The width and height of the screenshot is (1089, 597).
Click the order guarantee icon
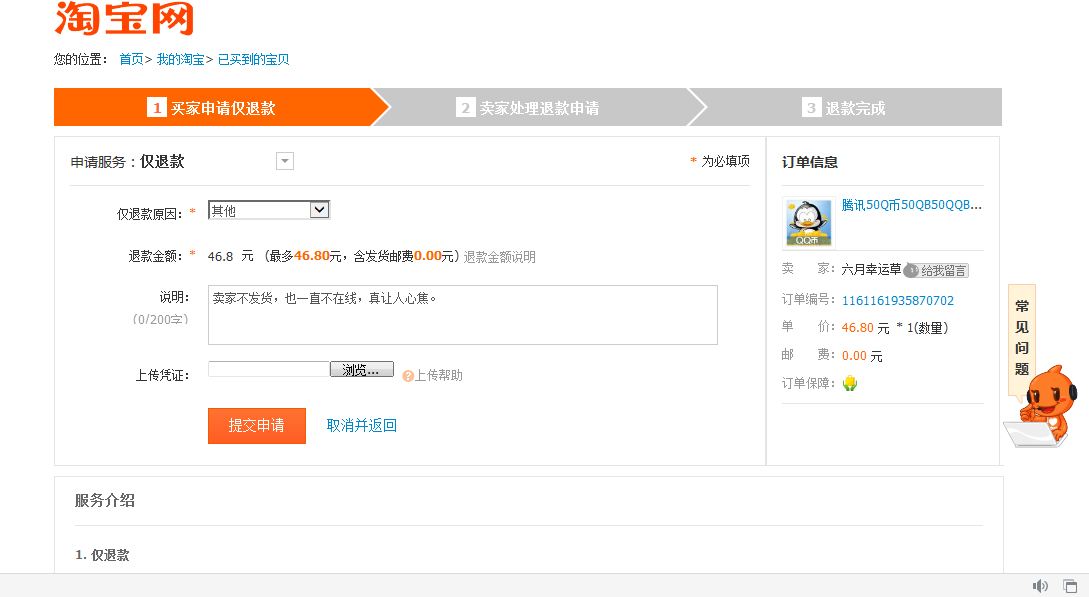(x=850, y=383)
